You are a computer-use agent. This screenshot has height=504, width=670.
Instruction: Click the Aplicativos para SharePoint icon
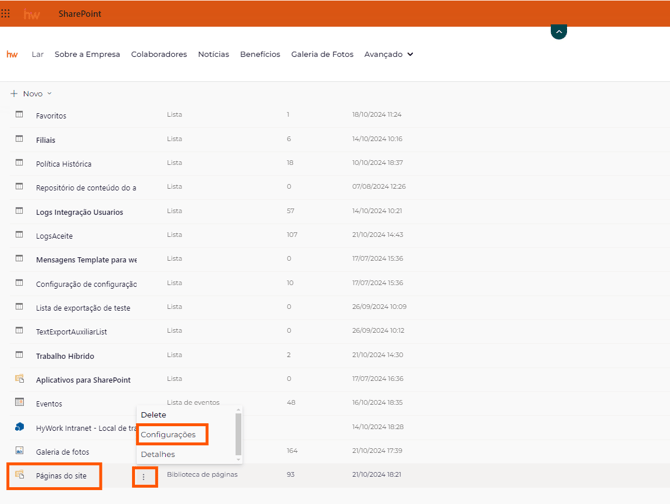click(x=19, y=380)
